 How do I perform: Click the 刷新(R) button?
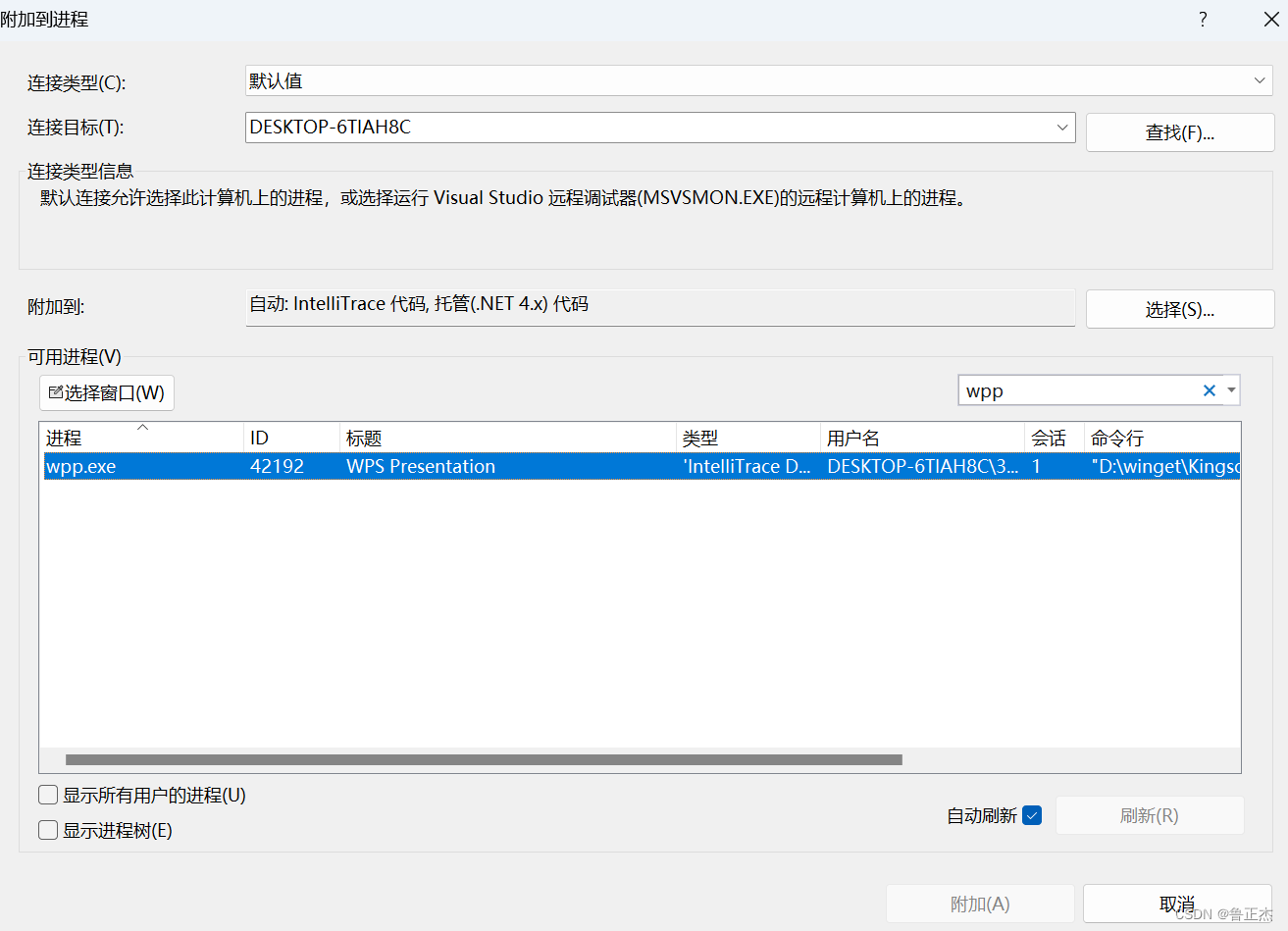1150,814
